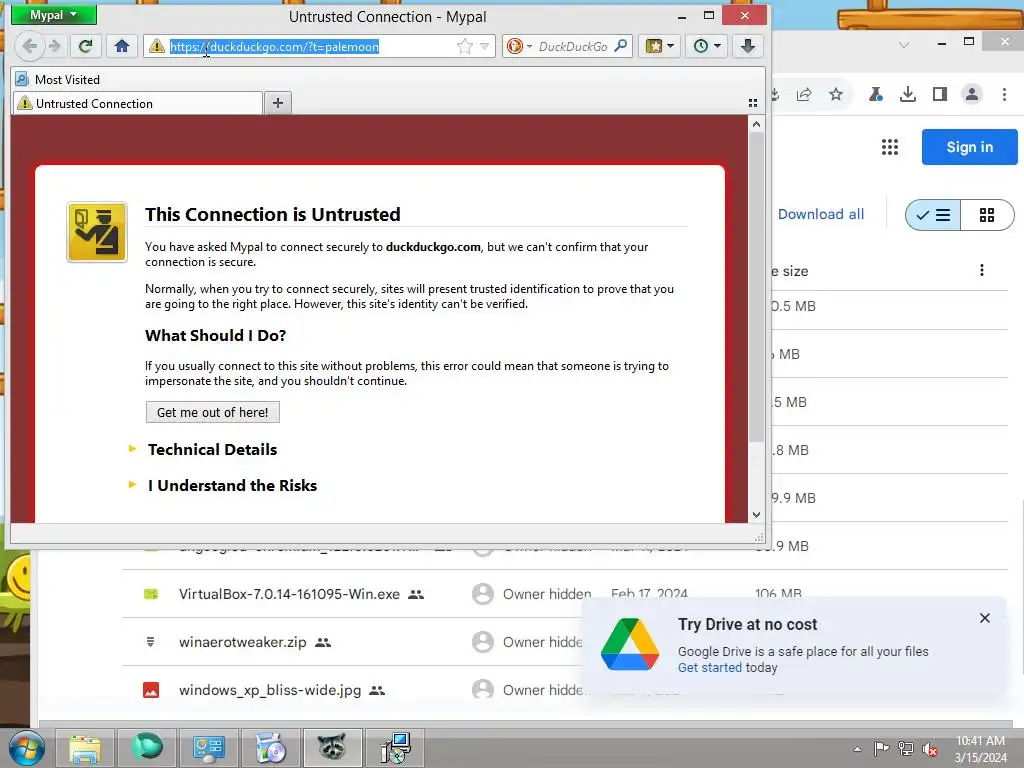Click the search magnifier icon

tap(621, 46)
